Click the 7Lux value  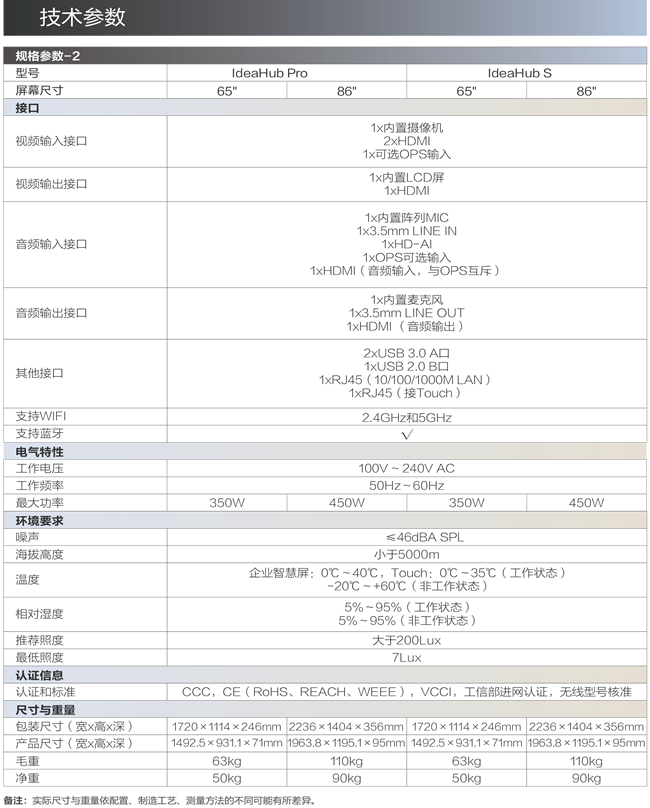pyautogui.click(x=407, y=658)
